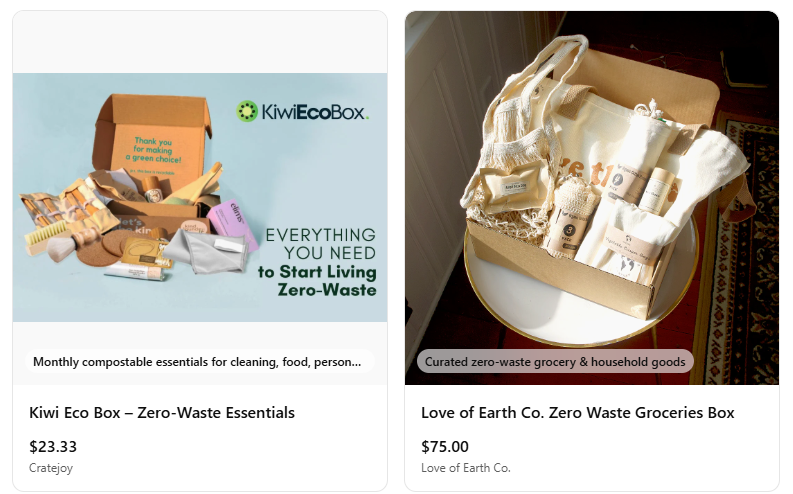The width and height of the screenshot is (793, 494).
Task: Open Love of Earth Co. Groceries Box title
Action: (x=578, y=413)
